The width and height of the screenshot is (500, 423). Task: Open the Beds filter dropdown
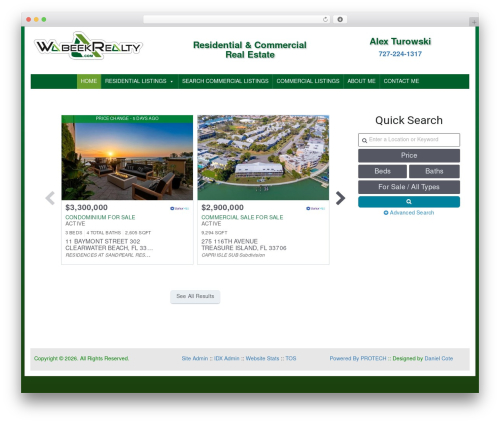pos(382,171)
